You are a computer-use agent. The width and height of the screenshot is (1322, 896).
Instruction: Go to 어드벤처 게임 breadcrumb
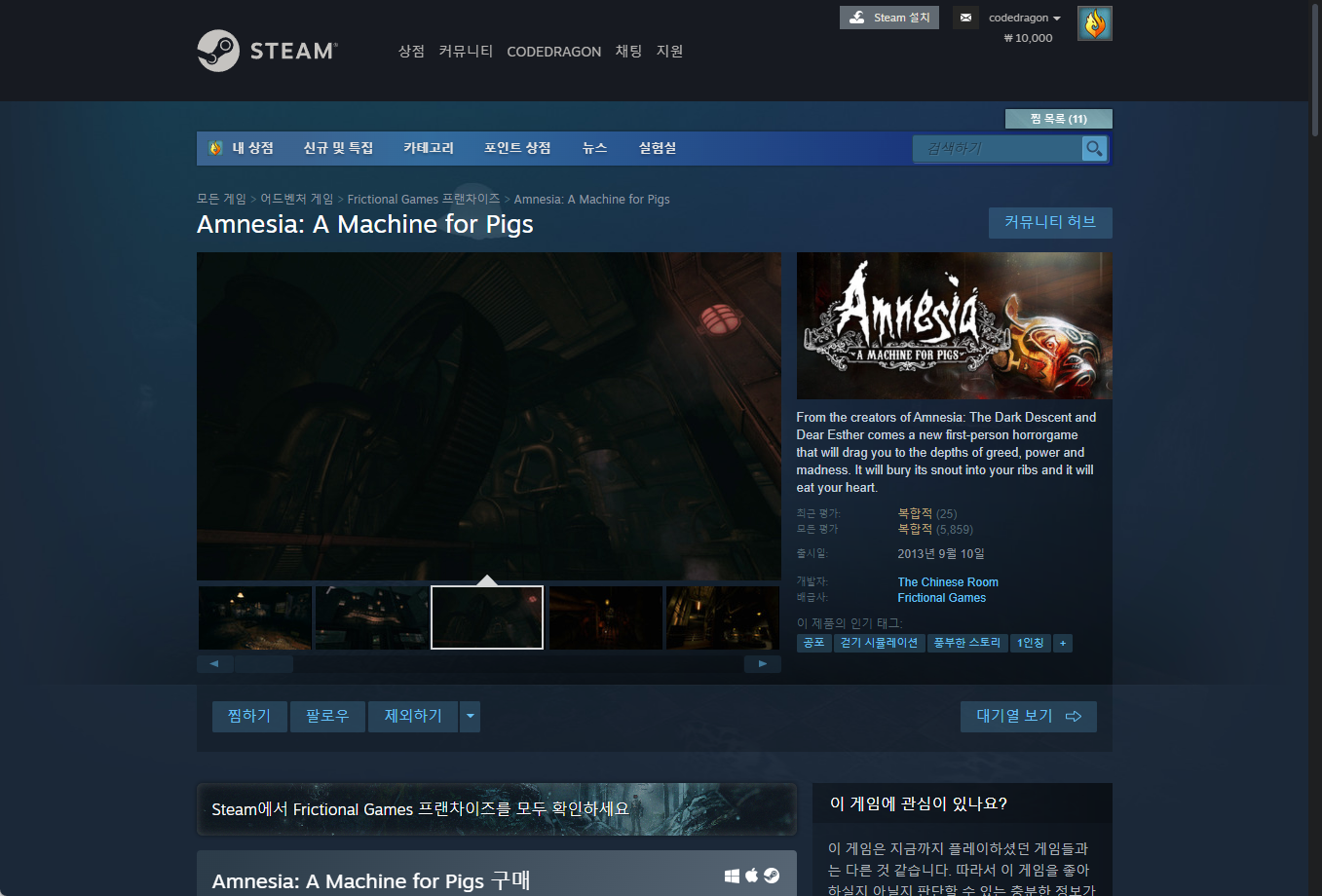[x=296, y=199]
